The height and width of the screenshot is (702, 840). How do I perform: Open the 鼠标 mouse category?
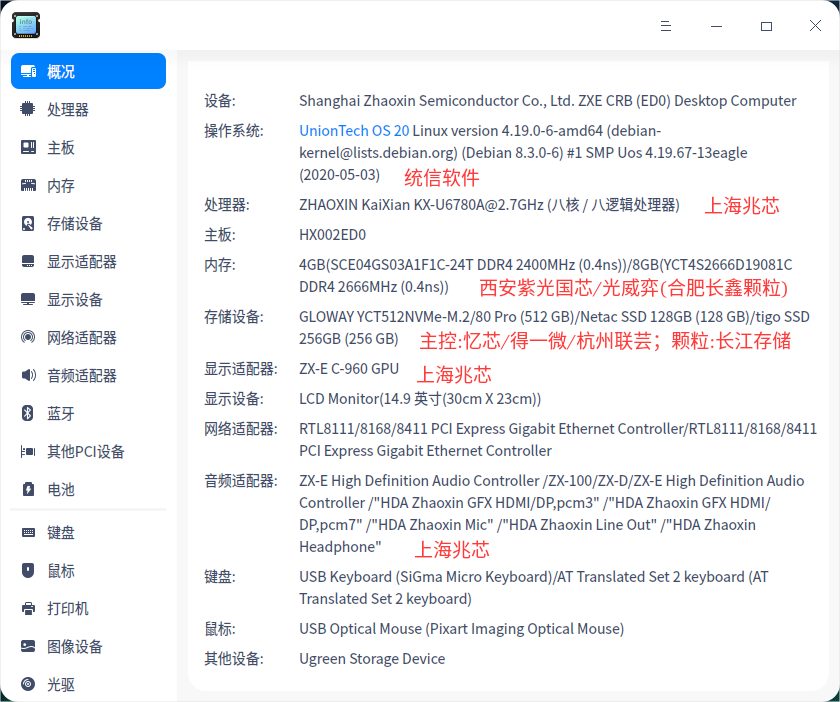61,571
